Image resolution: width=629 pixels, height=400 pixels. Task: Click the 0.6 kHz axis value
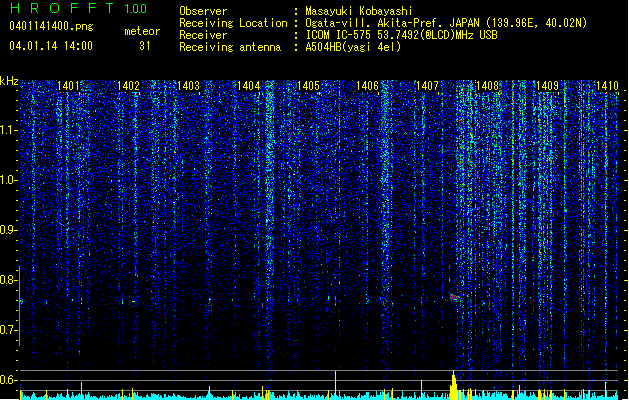[8, 380]
